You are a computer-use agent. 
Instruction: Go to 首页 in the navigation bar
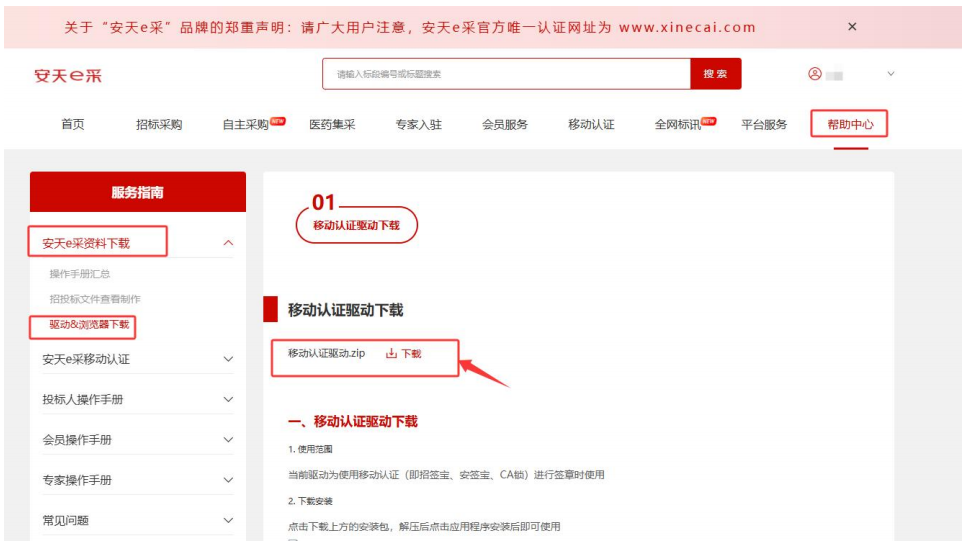pyautogui.click(x=73, y=124)
